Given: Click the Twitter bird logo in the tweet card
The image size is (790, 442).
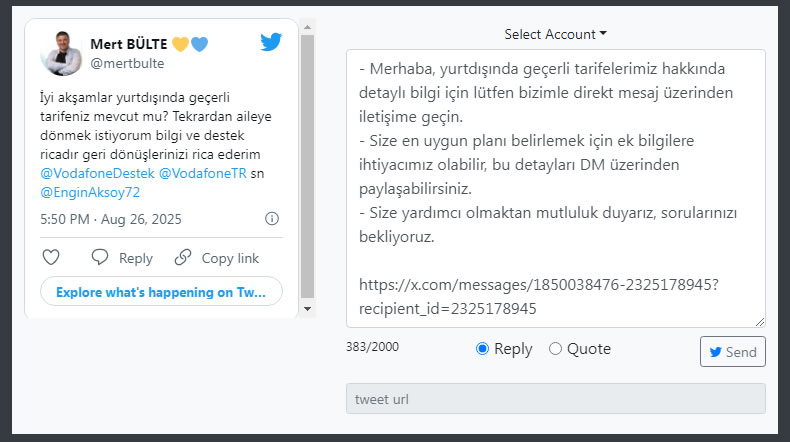Looking at the screenshot, I should [x=271, y=42].
